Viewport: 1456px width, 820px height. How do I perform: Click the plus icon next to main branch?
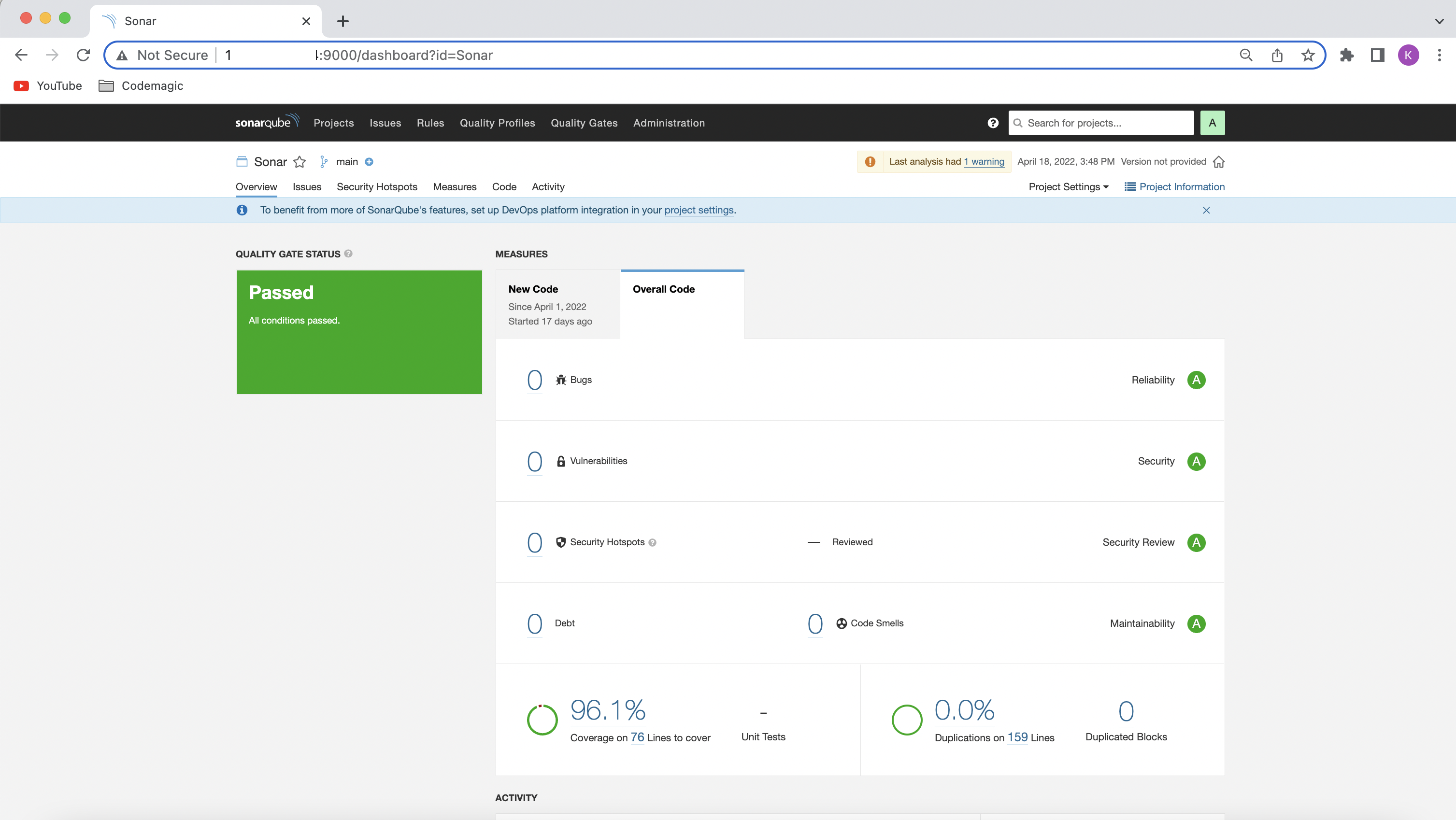click(369, 162)
